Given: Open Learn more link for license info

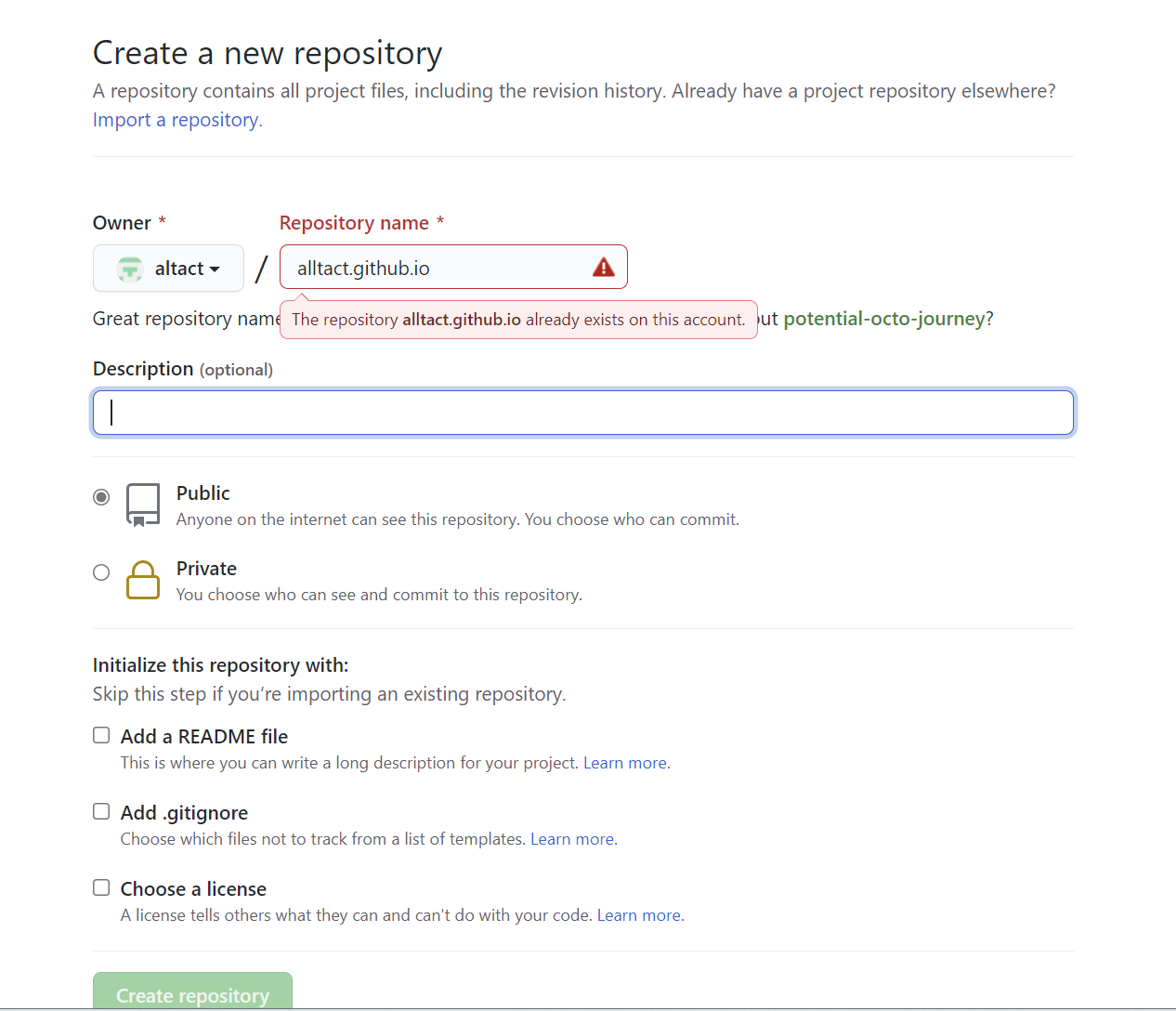Looking at the screenshot, I should tap(640, 915).
